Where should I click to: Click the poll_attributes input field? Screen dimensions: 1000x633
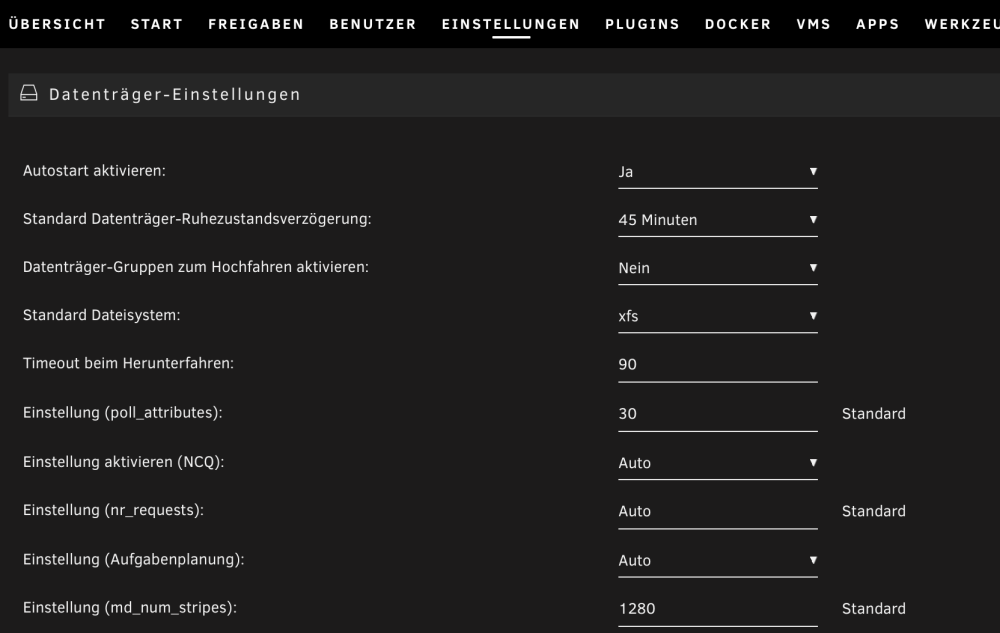click(x=717, y=414)
